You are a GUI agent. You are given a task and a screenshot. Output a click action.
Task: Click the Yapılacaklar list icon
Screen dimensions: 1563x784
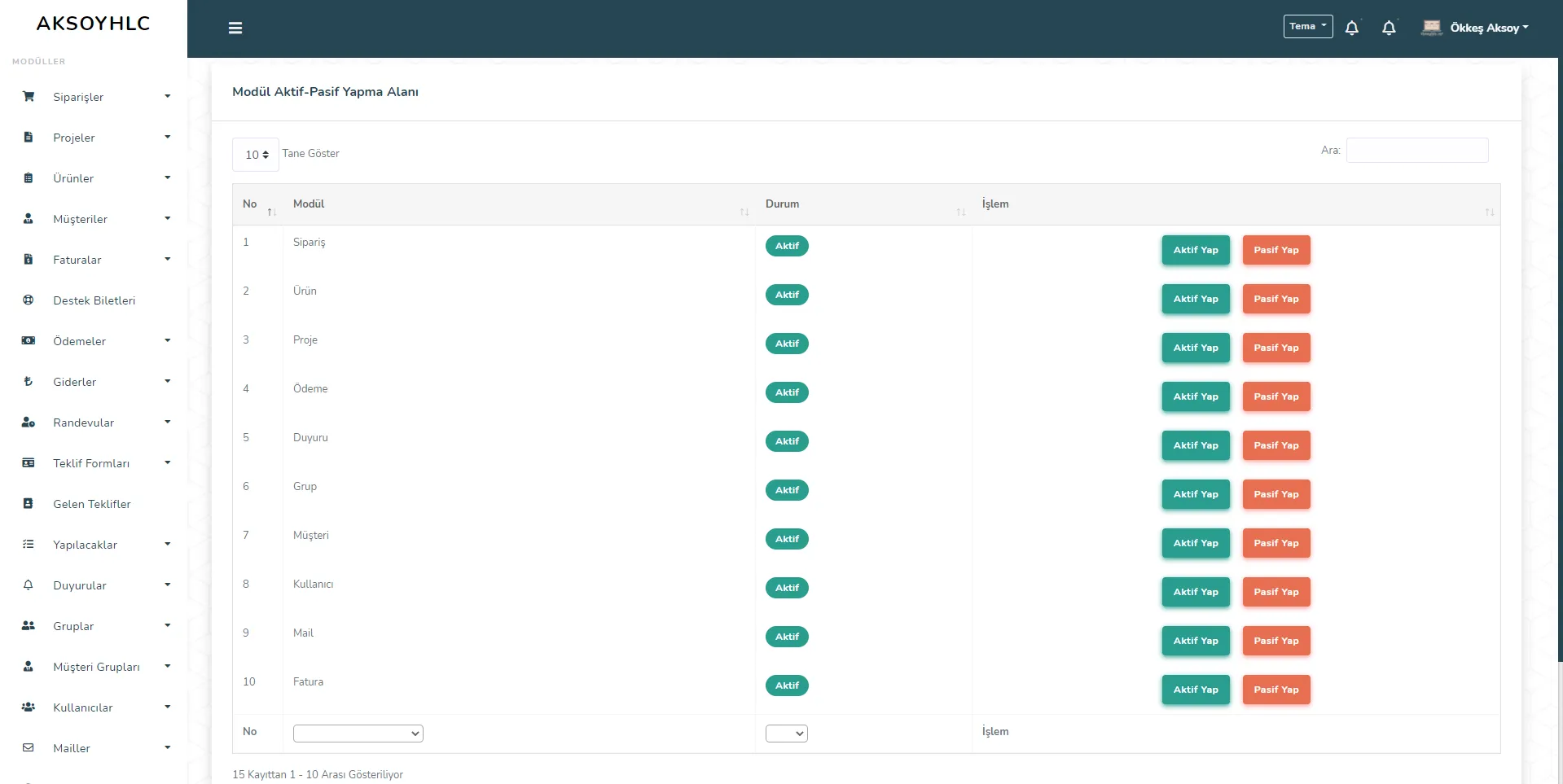pyautogui.click(x=29, y=545)
